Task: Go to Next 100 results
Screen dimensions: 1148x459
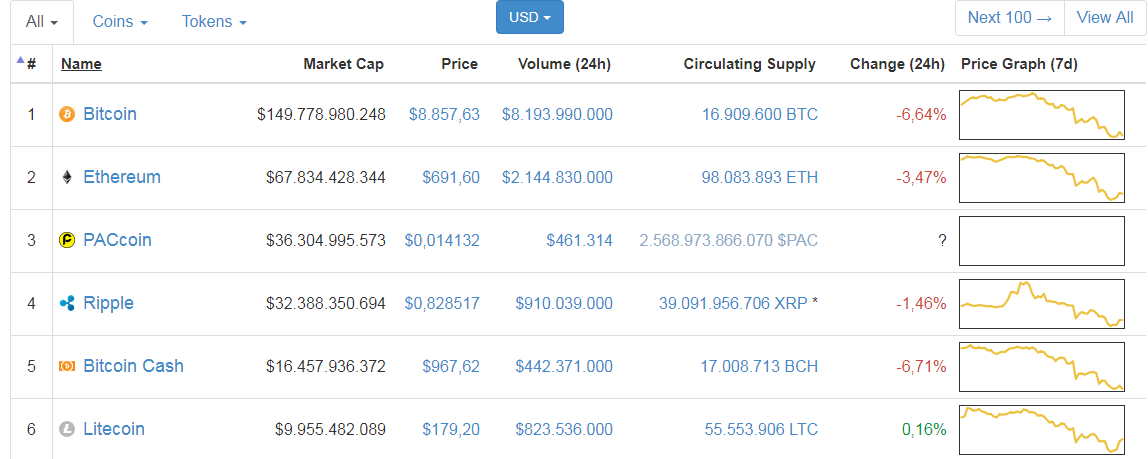Action: coord(1010,18)
